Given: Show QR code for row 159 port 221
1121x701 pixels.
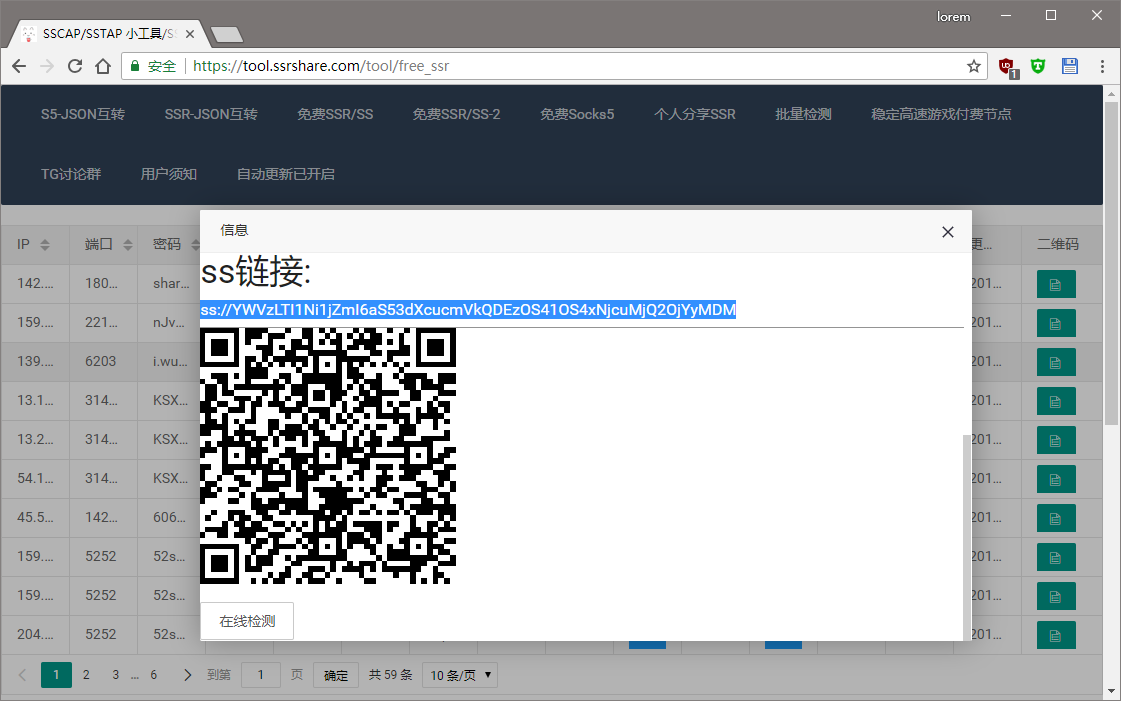Looking at the screenshot, I should coord(1056,323).
